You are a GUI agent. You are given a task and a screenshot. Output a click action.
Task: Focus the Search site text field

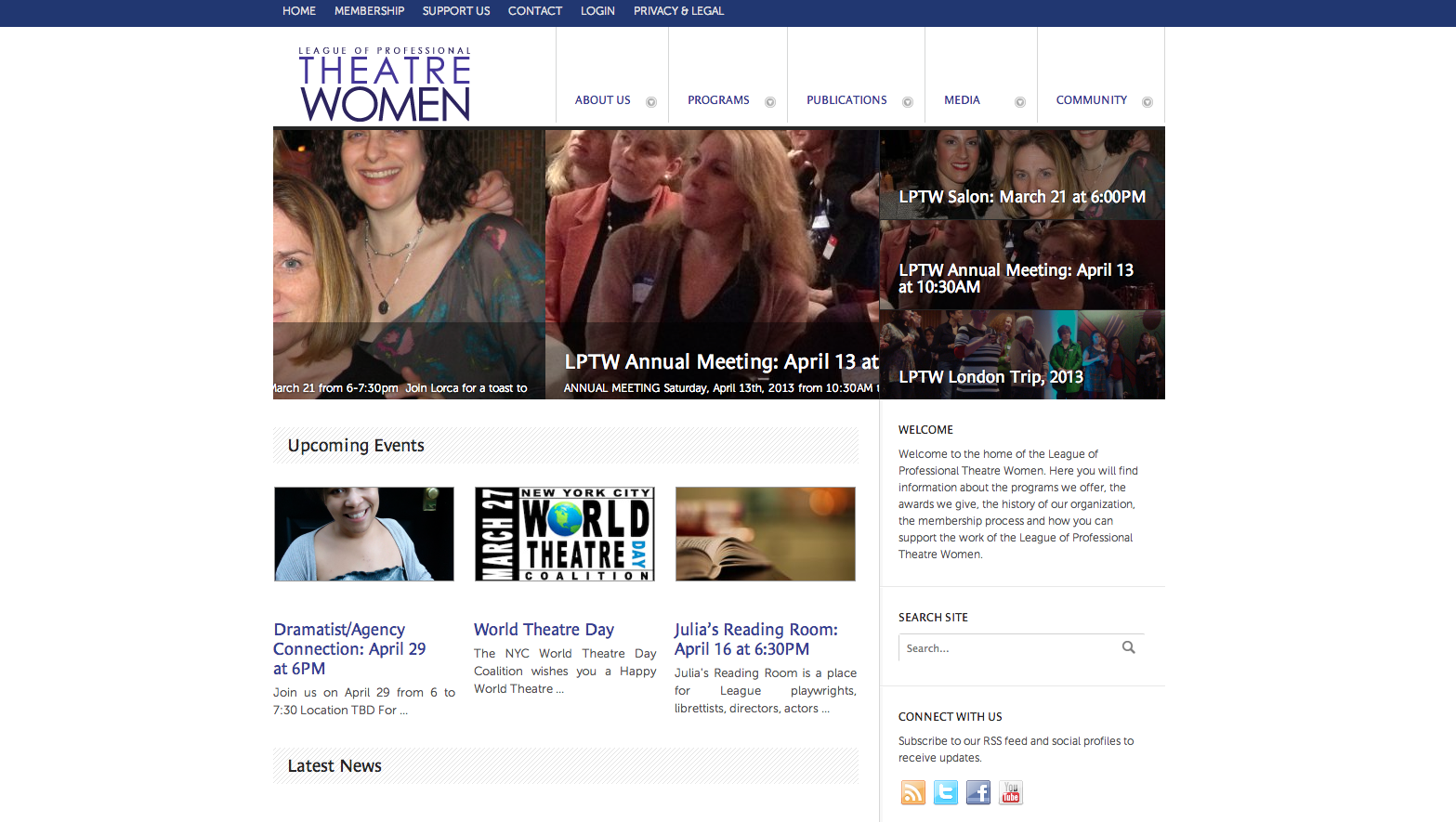click(1008, 648)
